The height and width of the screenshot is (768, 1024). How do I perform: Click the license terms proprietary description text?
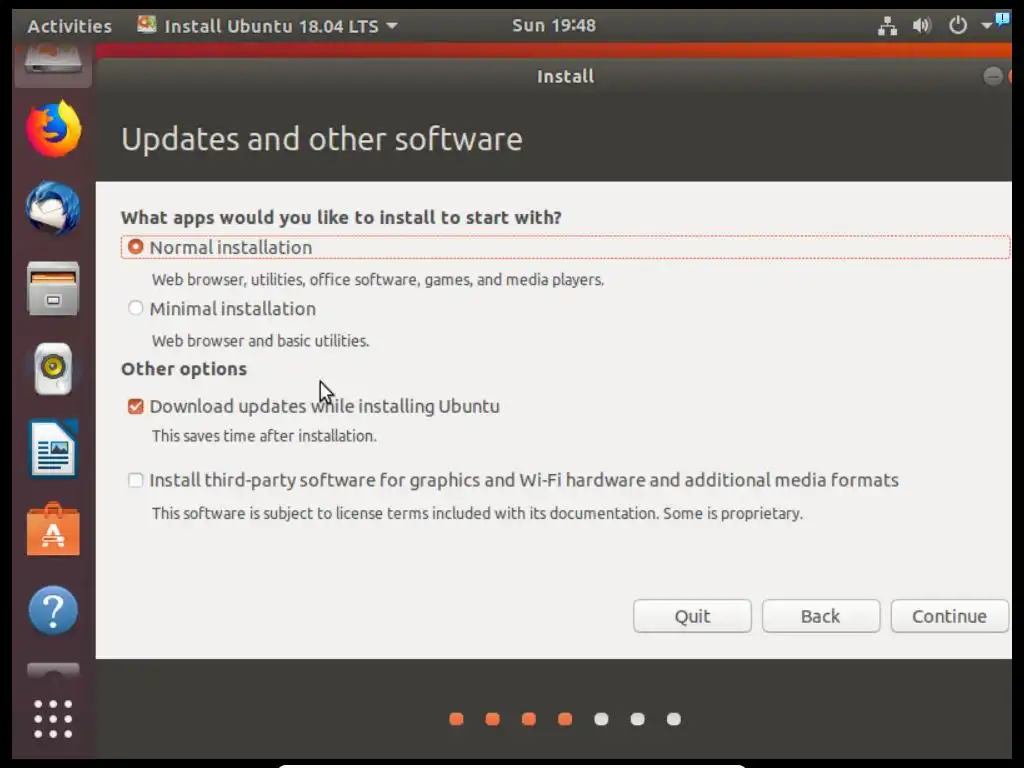tap(477, 513)
